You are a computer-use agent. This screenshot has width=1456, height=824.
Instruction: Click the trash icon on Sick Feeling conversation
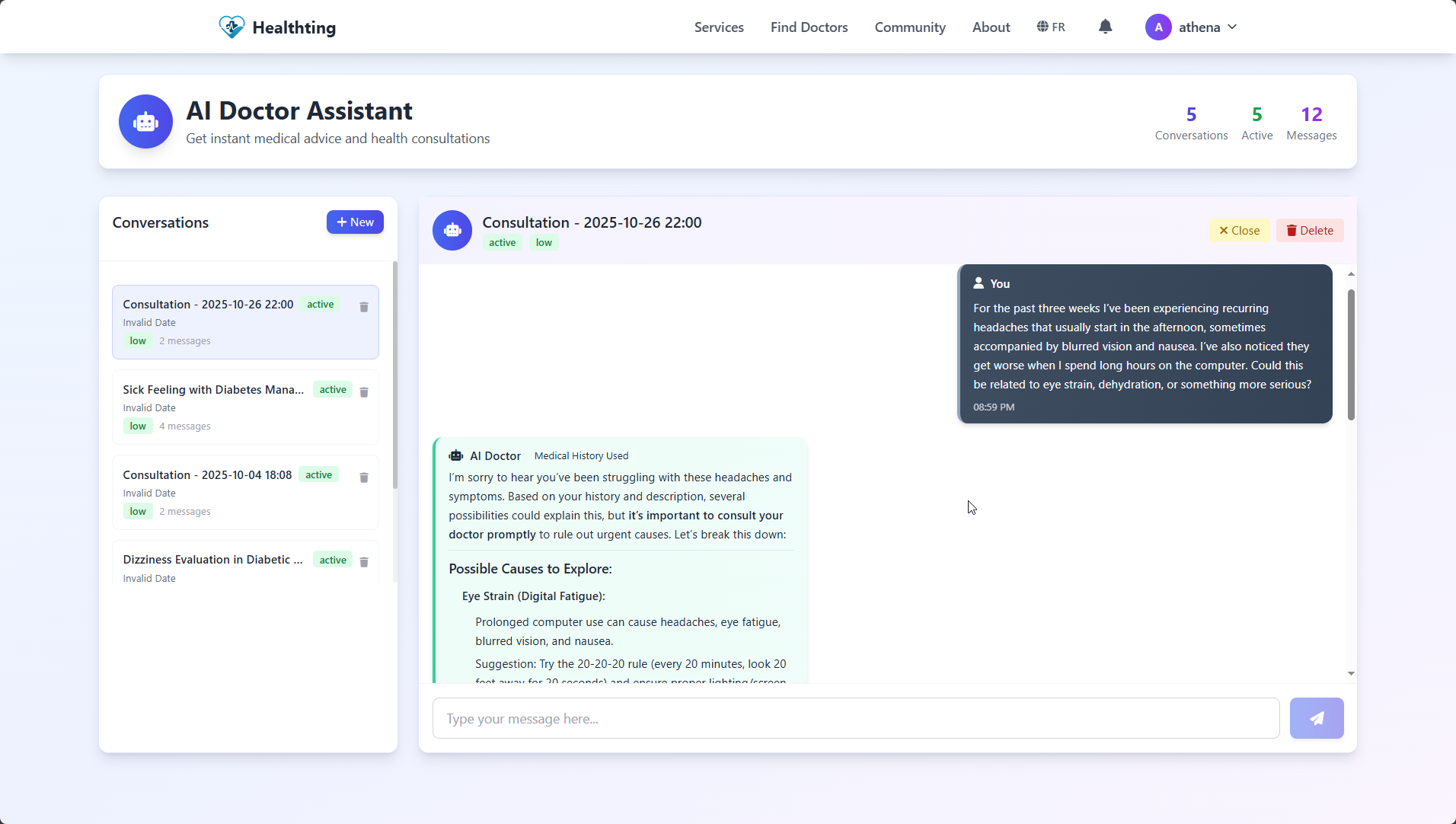click(364, 392)
